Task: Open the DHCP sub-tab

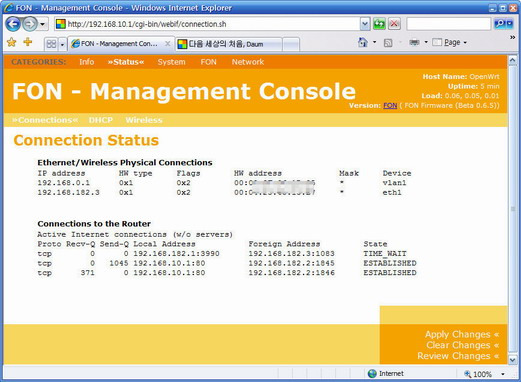Action: click(101, 120)
